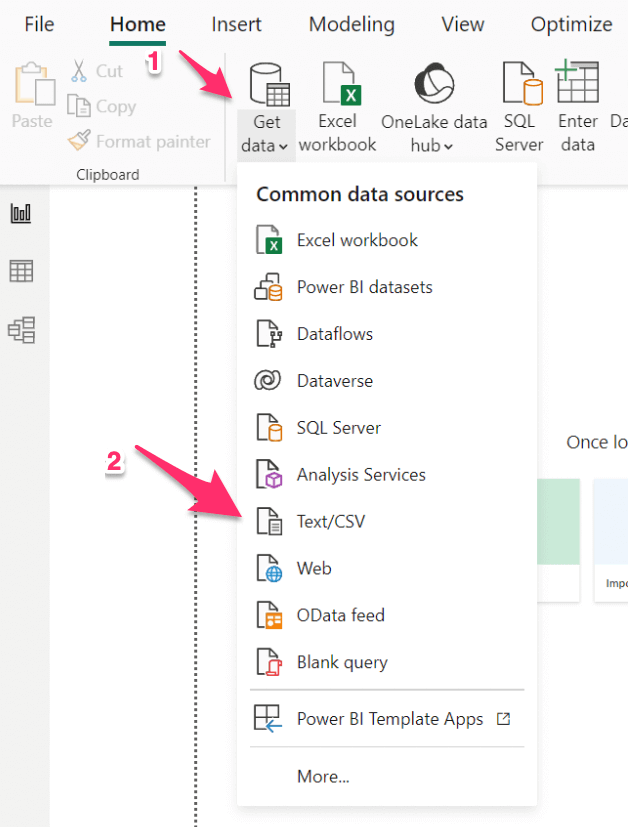Choose Dataverse from the menu
Image resolution: width=628 pixels, height=827 pixels.
[387, 381]
